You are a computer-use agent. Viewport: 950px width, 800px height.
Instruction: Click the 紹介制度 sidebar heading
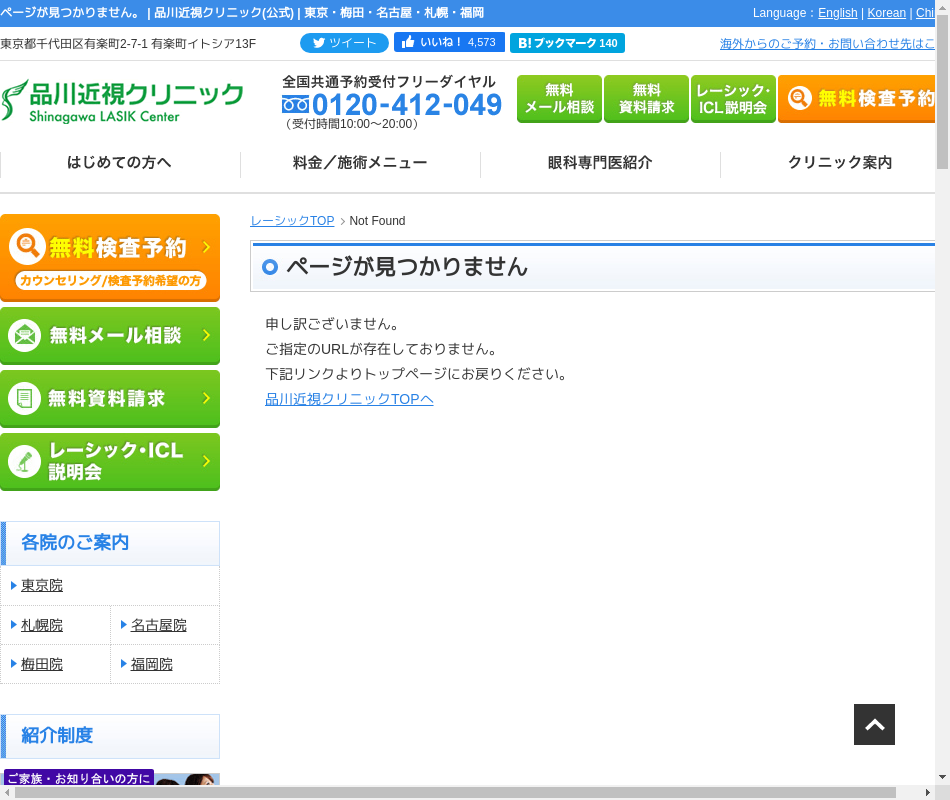pyautogui.click(x=110, y=736)
